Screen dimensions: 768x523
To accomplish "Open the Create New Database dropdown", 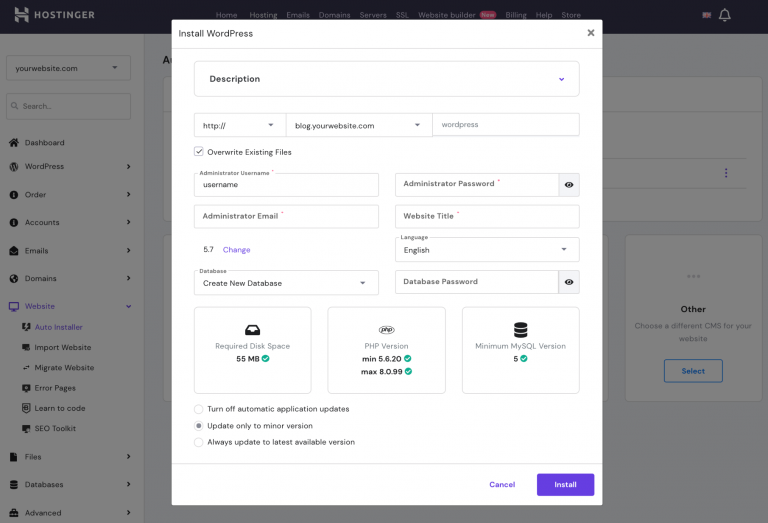I will [x=286, y=283].
